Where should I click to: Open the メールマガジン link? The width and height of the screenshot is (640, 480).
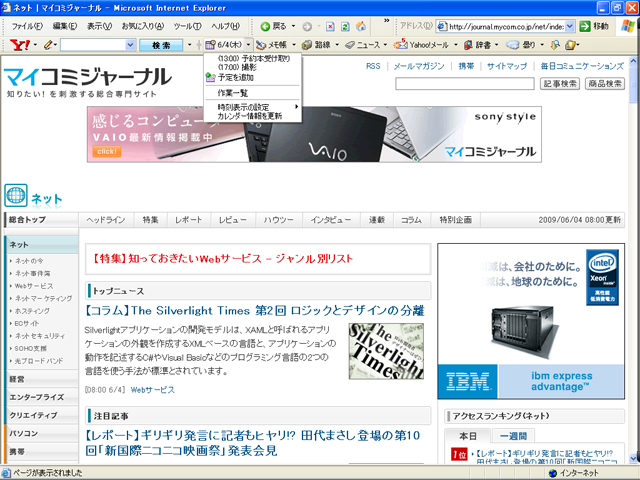pos(419,66)
